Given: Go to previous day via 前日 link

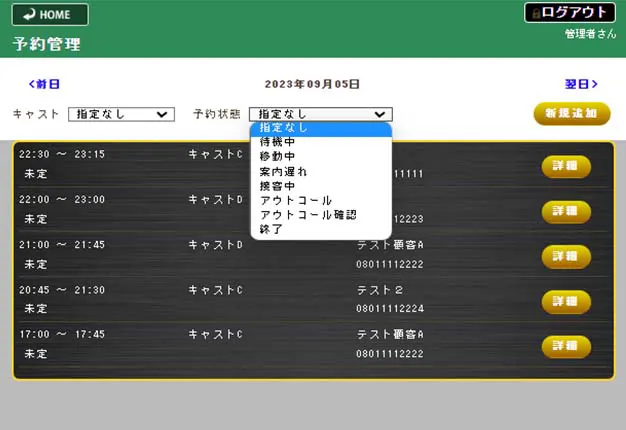Looking at the screenshot, I should 44,84.
